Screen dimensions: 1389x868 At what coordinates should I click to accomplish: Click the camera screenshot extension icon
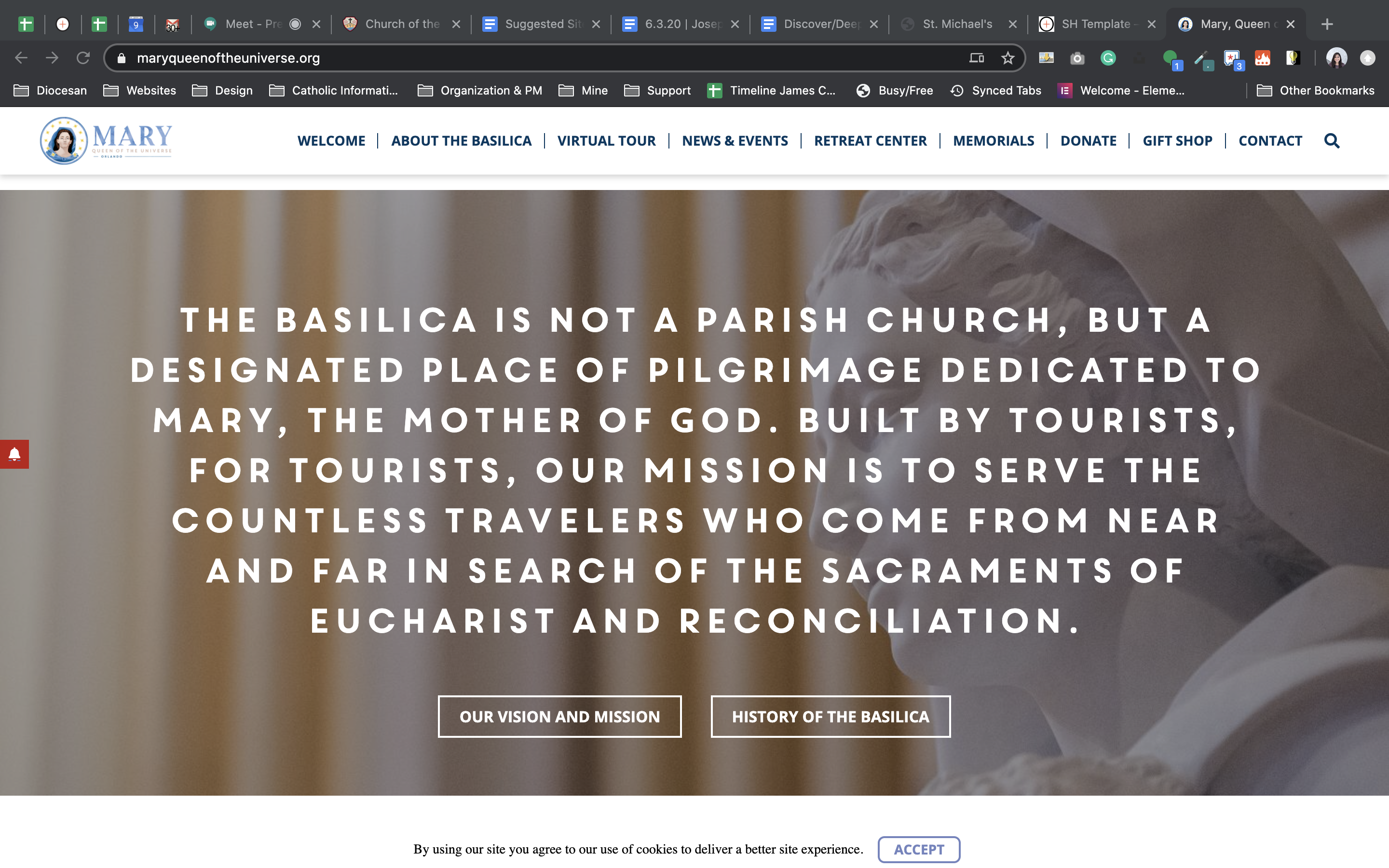[1077, 58]
